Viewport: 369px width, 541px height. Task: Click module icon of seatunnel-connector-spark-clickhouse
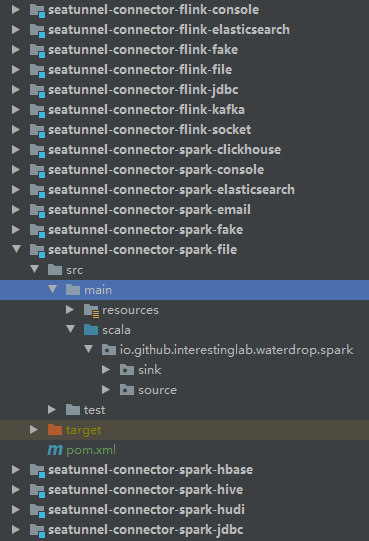point(37,150)
